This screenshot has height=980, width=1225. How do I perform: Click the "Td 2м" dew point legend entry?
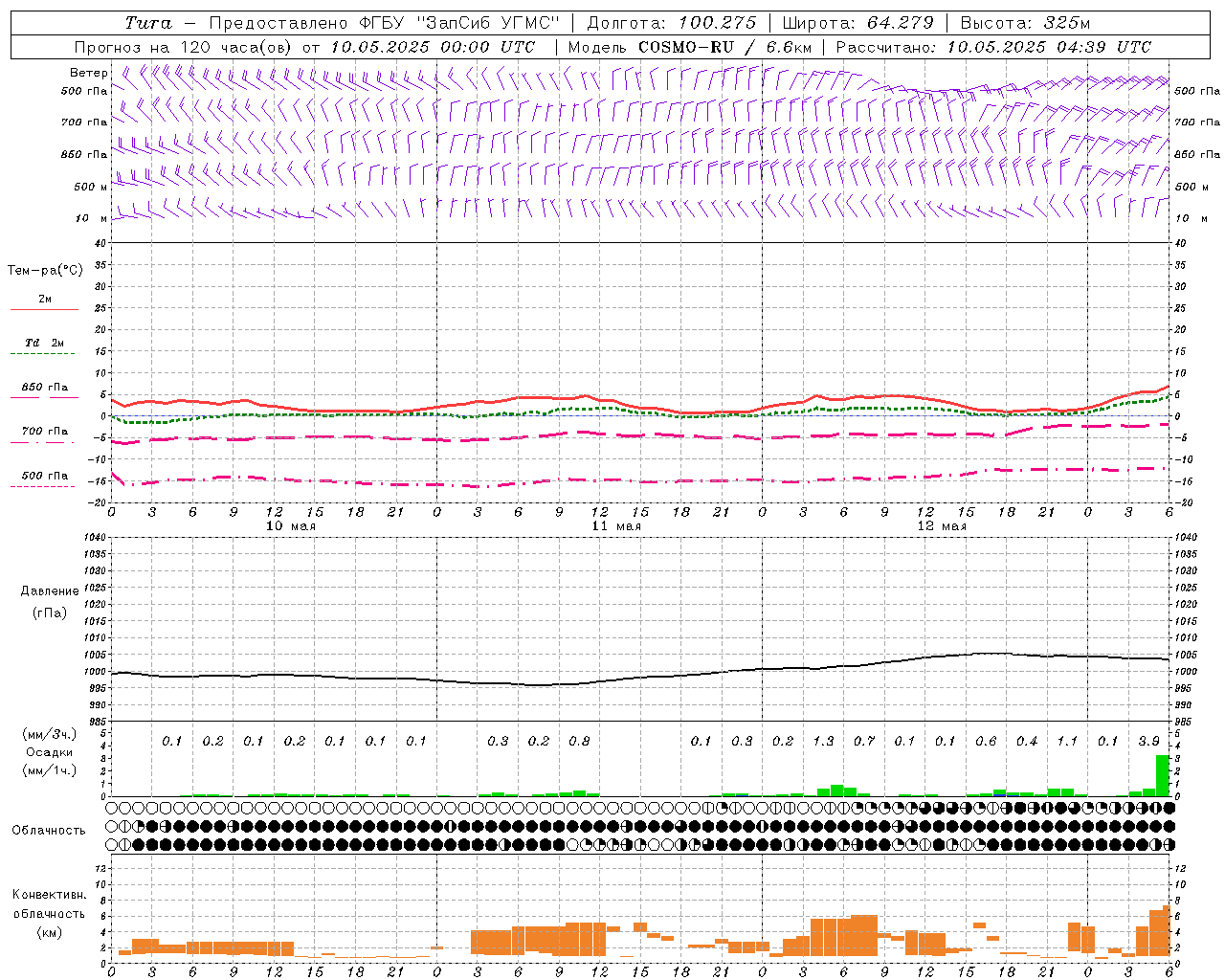point(45,343)
